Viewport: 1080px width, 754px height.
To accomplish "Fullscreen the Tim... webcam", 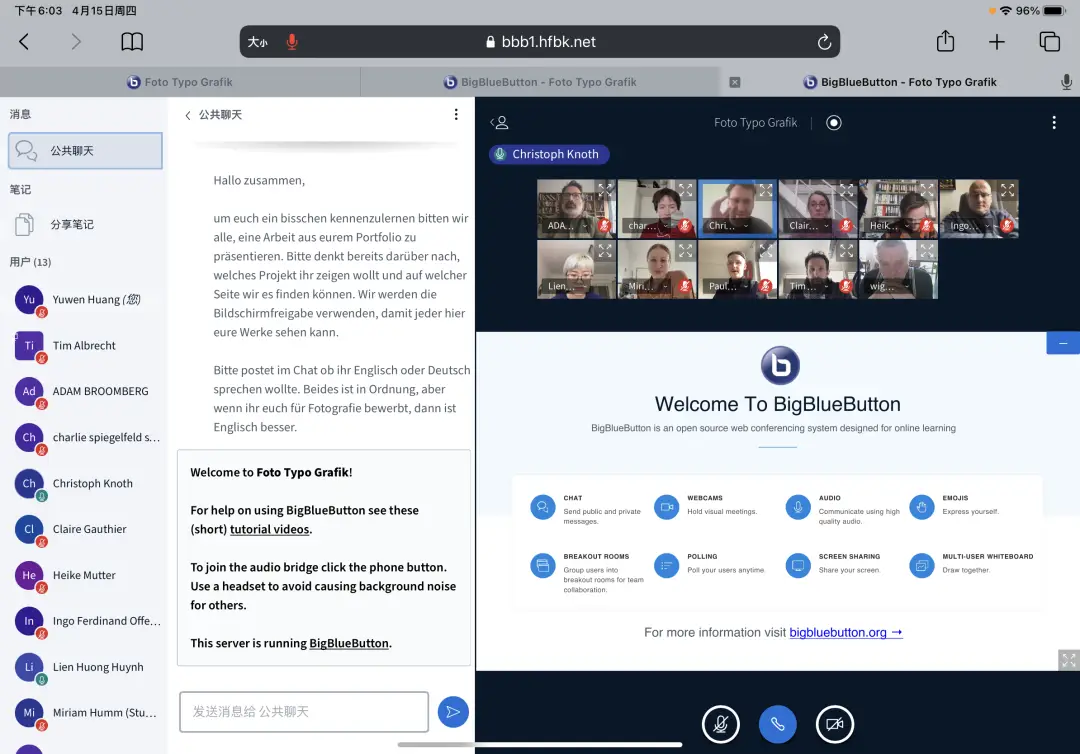I will pyautogui.click(x=847, y=251).
